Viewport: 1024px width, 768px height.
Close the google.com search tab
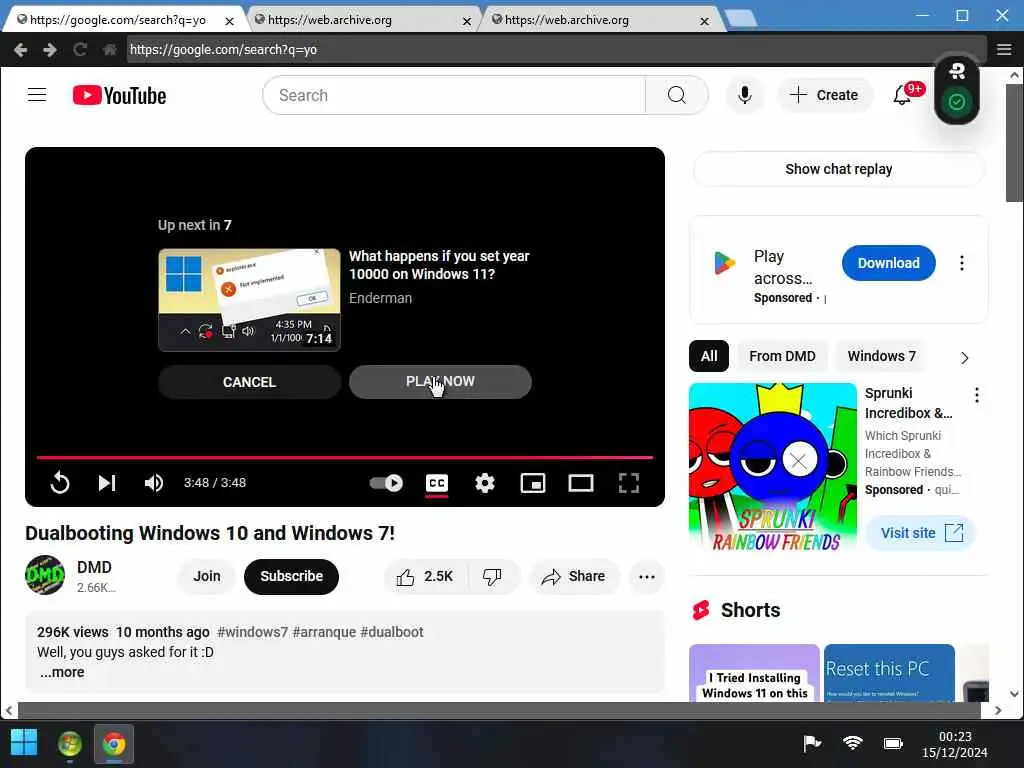tap(229, 21)
